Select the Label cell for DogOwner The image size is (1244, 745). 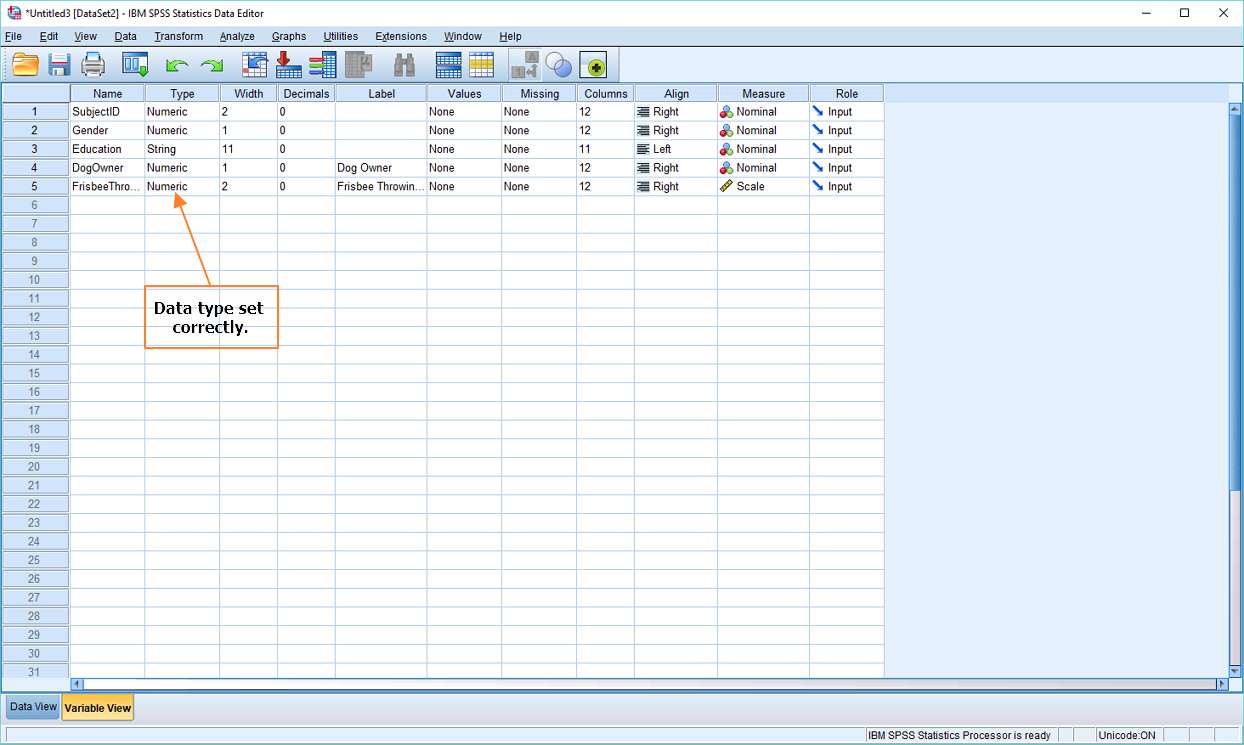[x=381, y=167]
